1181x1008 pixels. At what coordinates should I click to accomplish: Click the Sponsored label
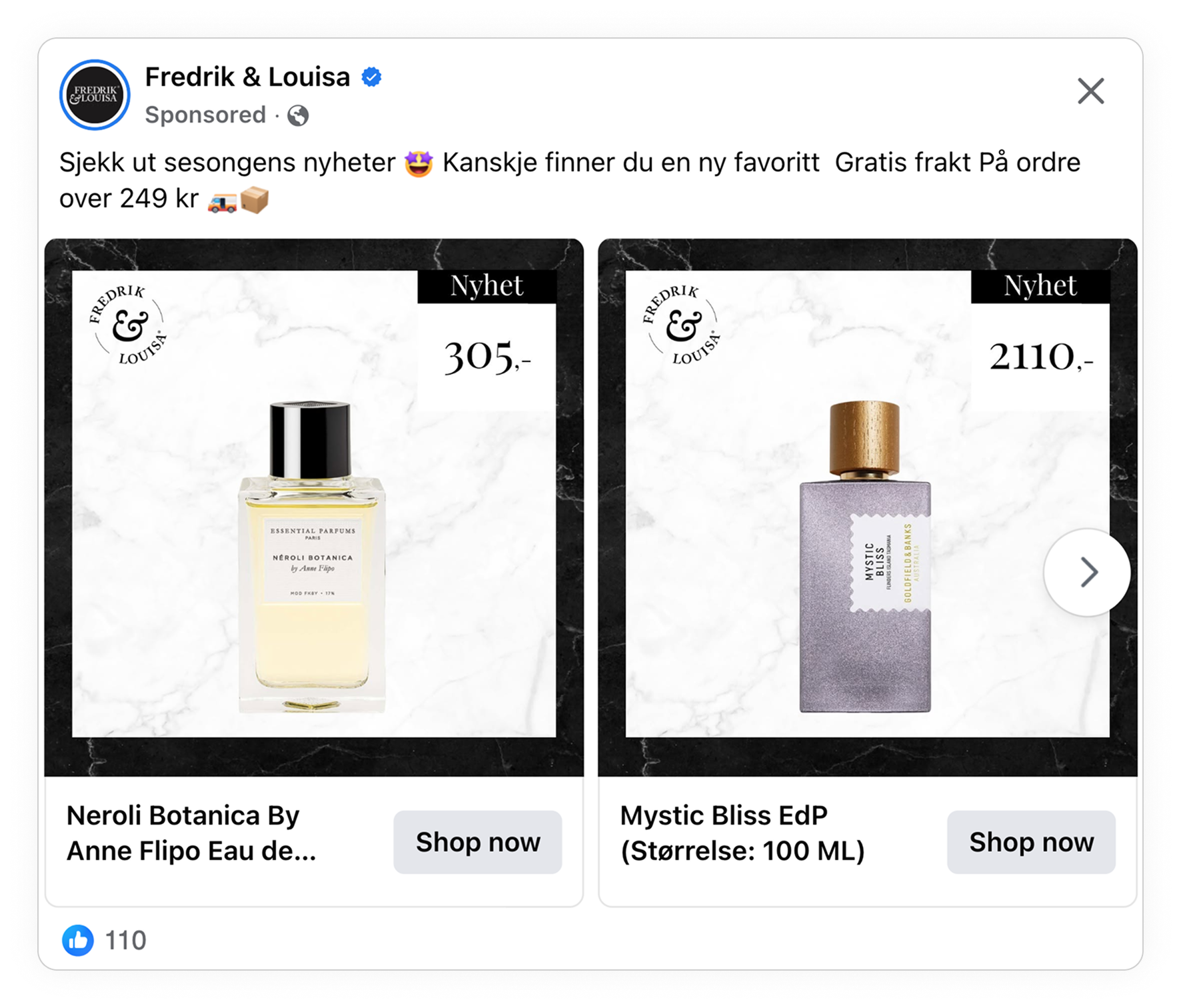click(x=205, y=115)
